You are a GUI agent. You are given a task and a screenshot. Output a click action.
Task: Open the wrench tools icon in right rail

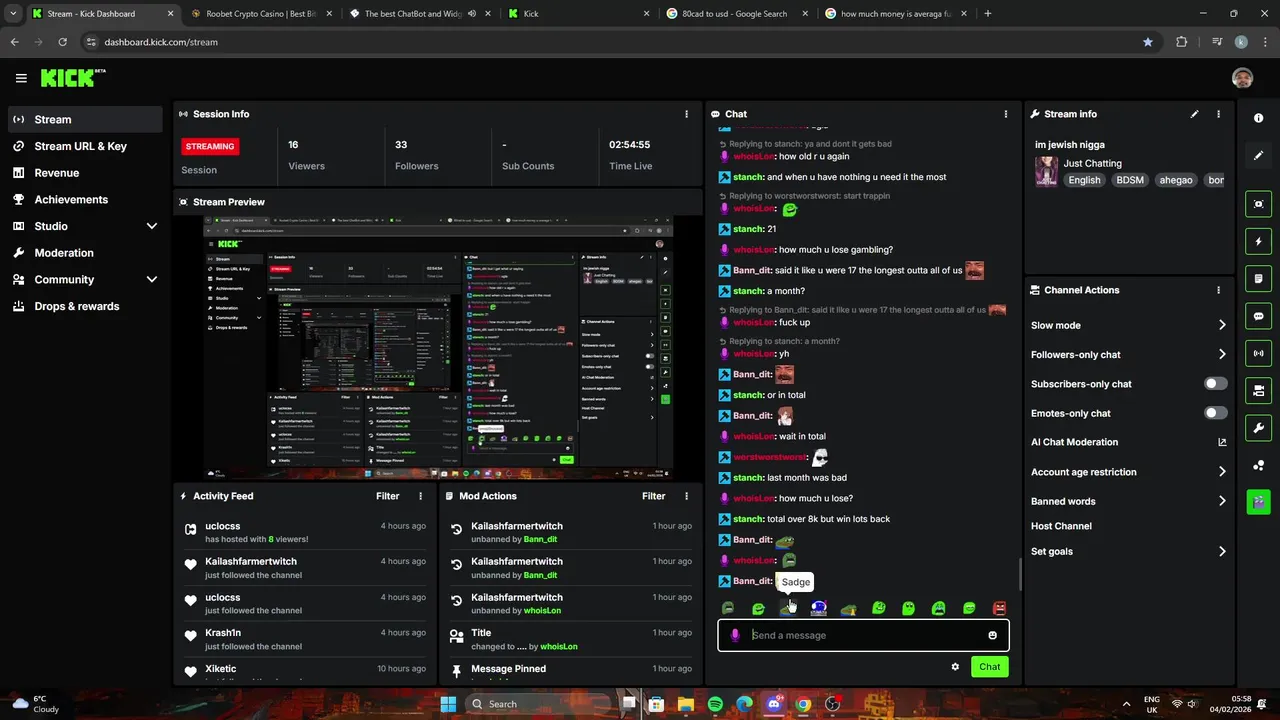[x=1258, y=428]
